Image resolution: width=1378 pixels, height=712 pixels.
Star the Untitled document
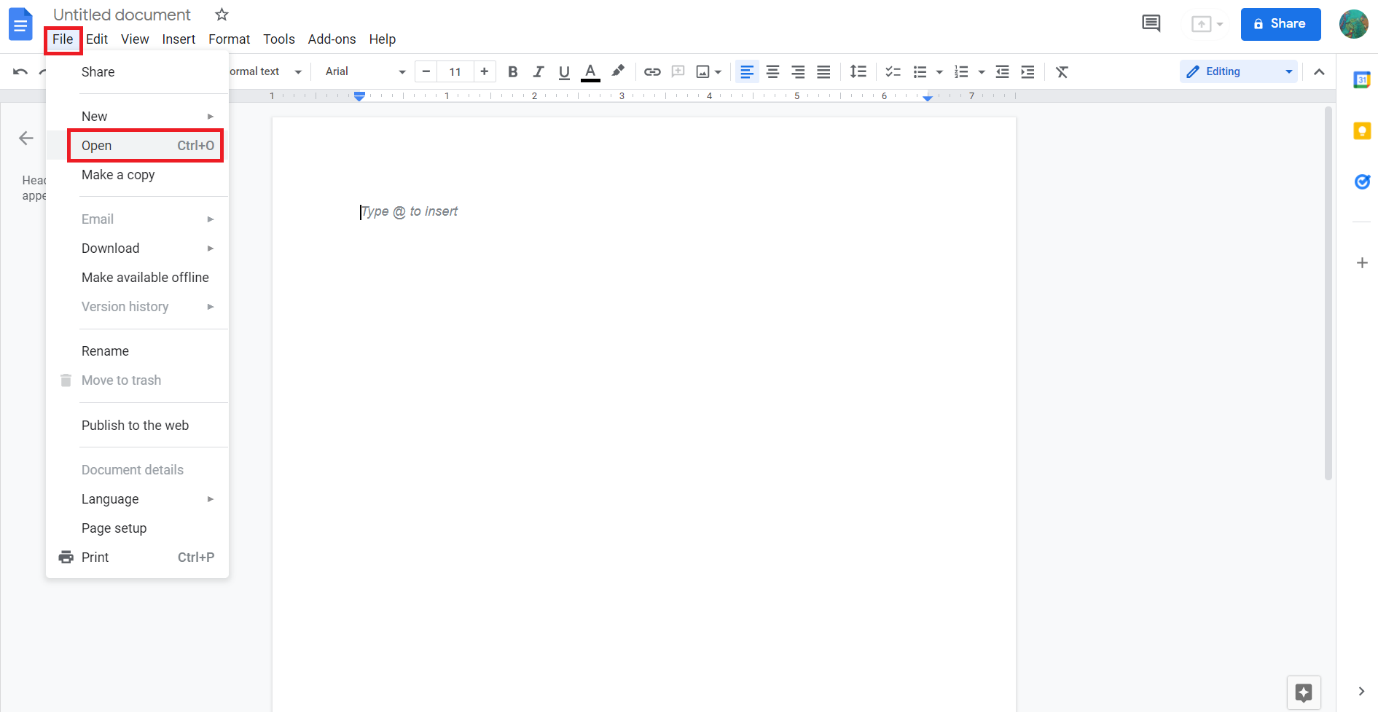(222, 15)
